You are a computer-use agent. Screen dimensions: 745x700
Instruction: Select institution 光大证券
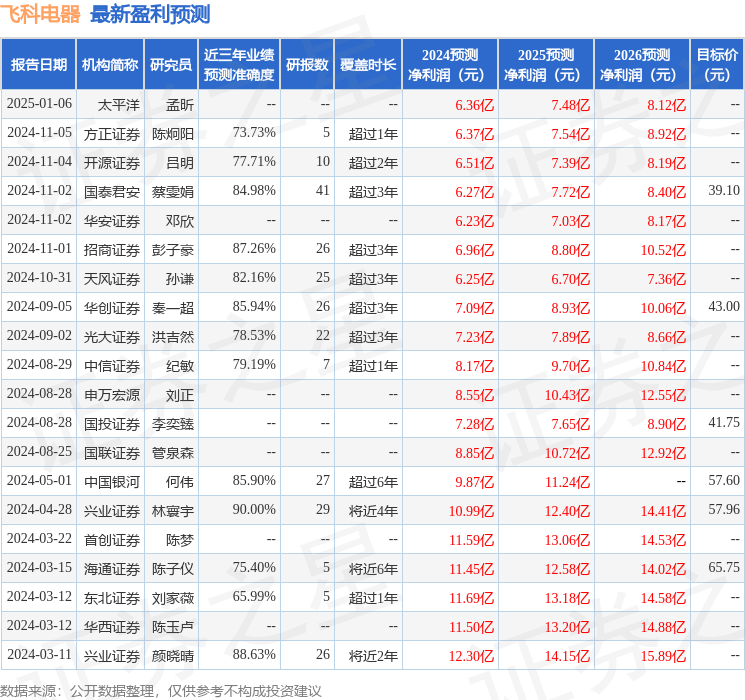click(x=112, y=337)
